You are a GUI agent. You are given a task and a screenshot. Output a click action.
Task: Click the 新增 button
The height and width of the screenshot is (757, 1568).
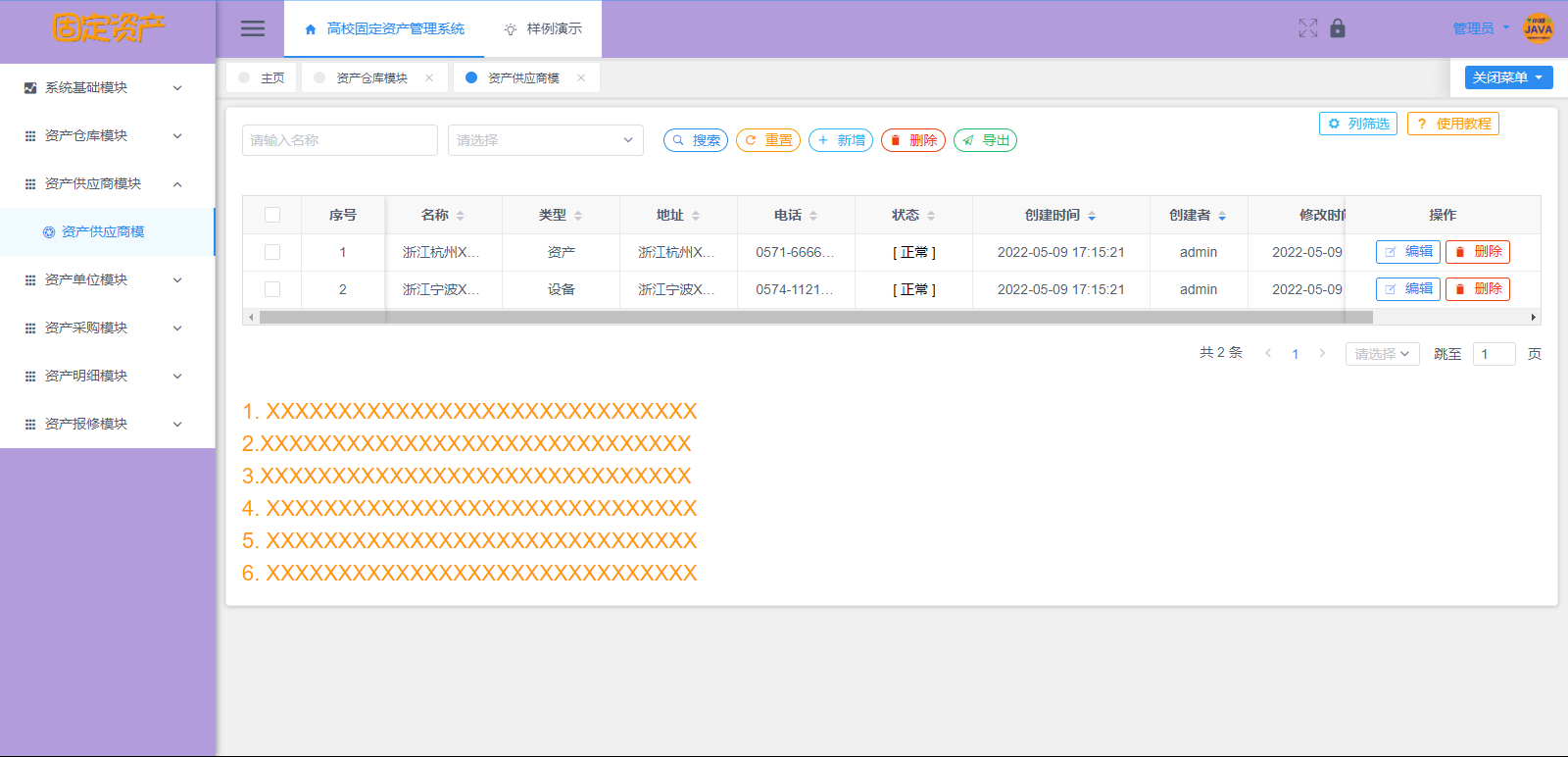pos(841,140)
